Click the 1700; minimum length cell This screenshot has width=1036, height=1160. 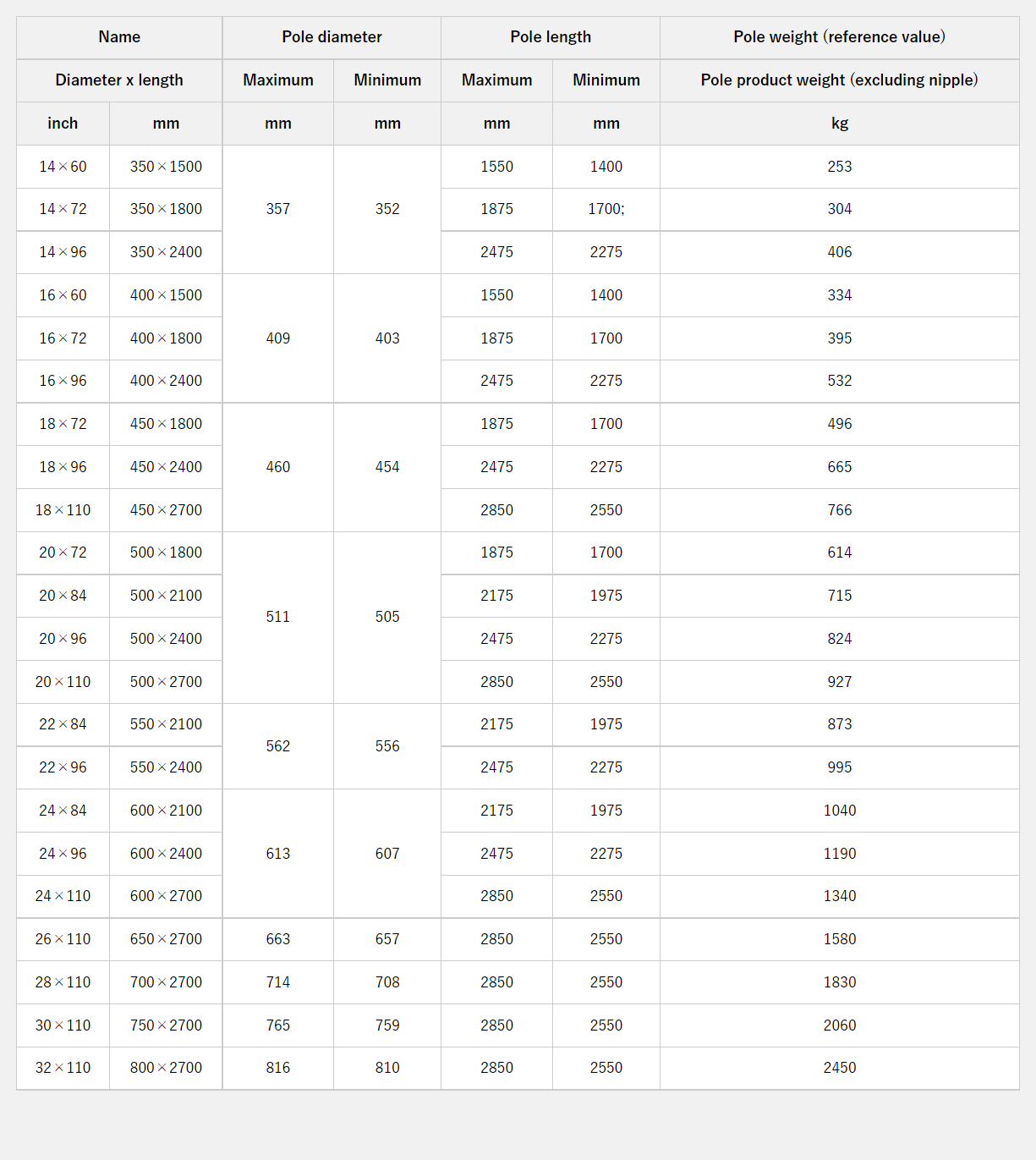click(x=606, y=209)
